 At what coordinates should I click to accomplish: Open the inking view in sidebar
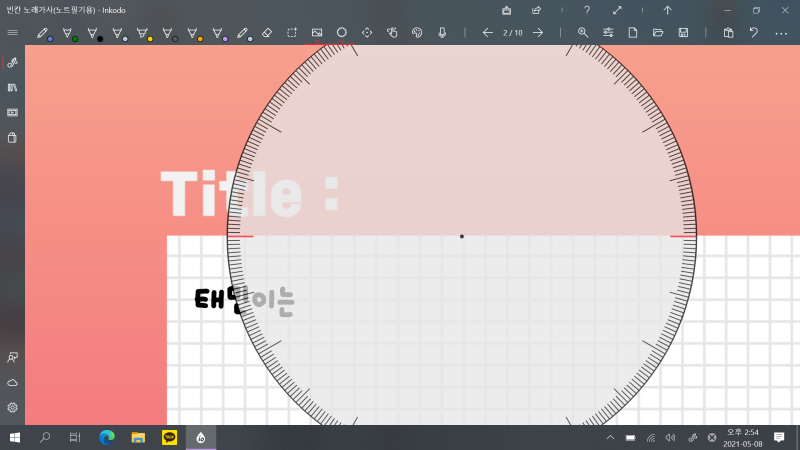click(12, 63)
